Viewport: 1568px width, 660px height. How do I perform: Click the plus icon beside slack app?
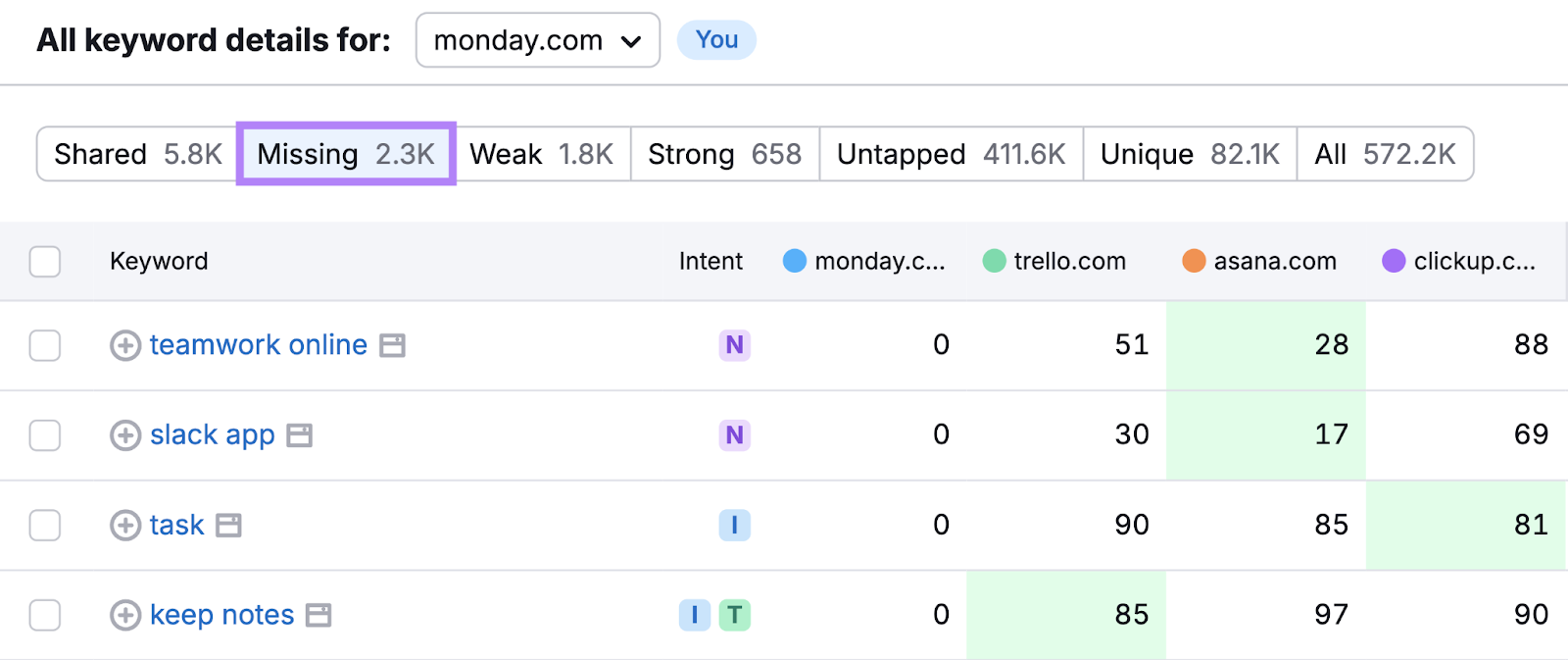click(124, 435)
